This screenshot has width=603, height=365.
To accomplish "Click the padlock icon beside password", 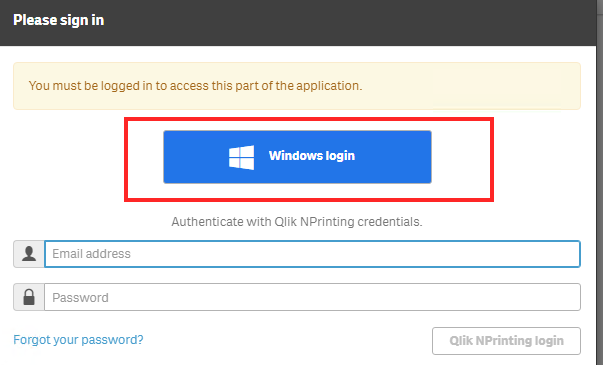I will [x=29, y=297].
